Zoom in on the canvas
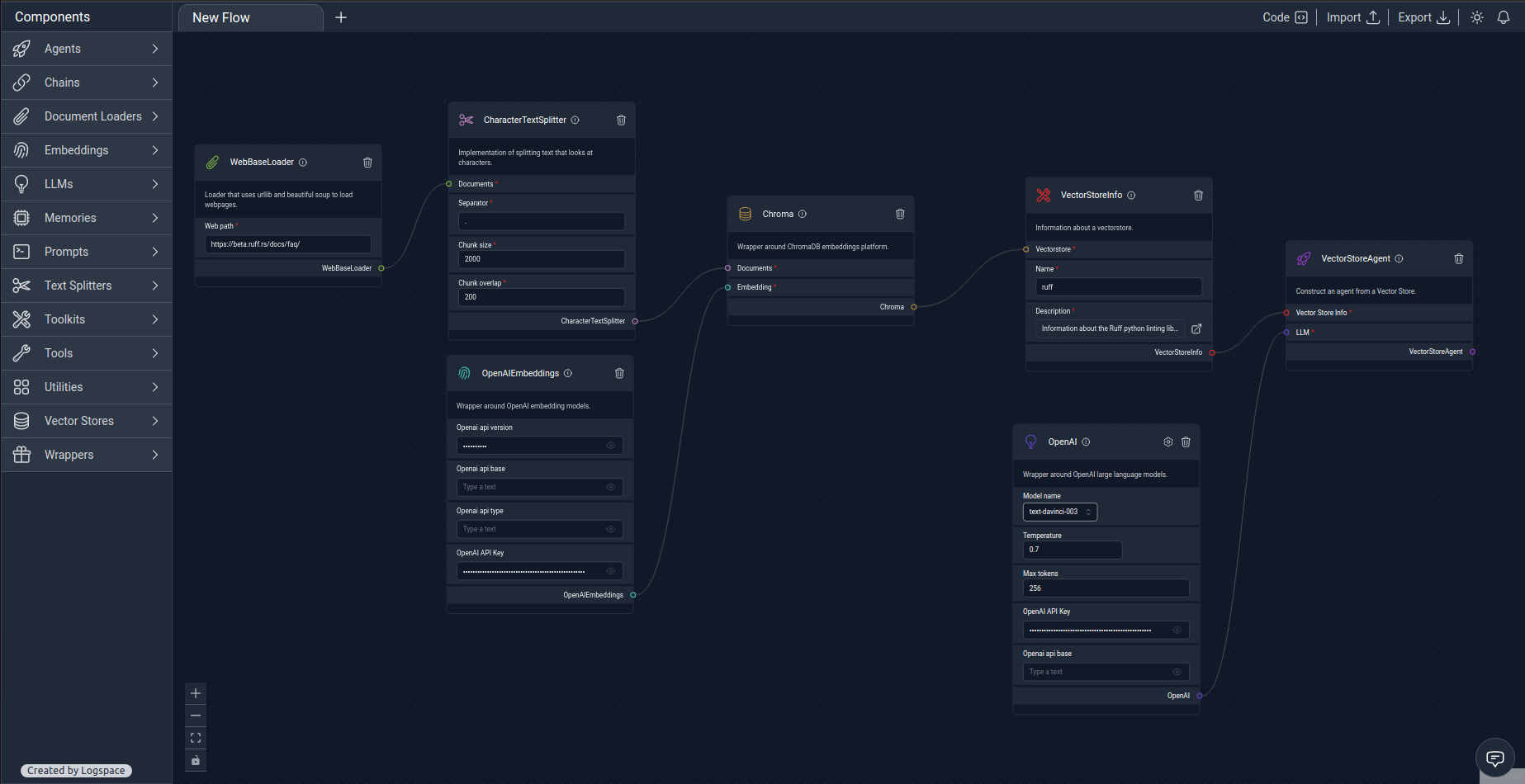Image resolution: width=1525 pixels, height=784 pixels. click(x=196, y=693)
